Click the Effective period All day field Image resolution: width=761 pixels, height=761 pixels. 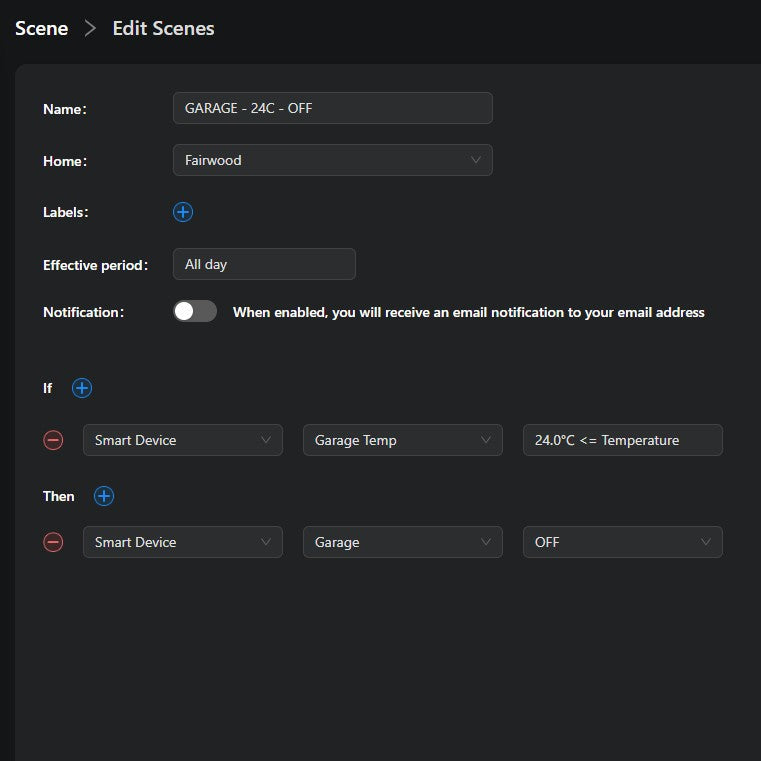pyautogui.click(x=264, y=264)
